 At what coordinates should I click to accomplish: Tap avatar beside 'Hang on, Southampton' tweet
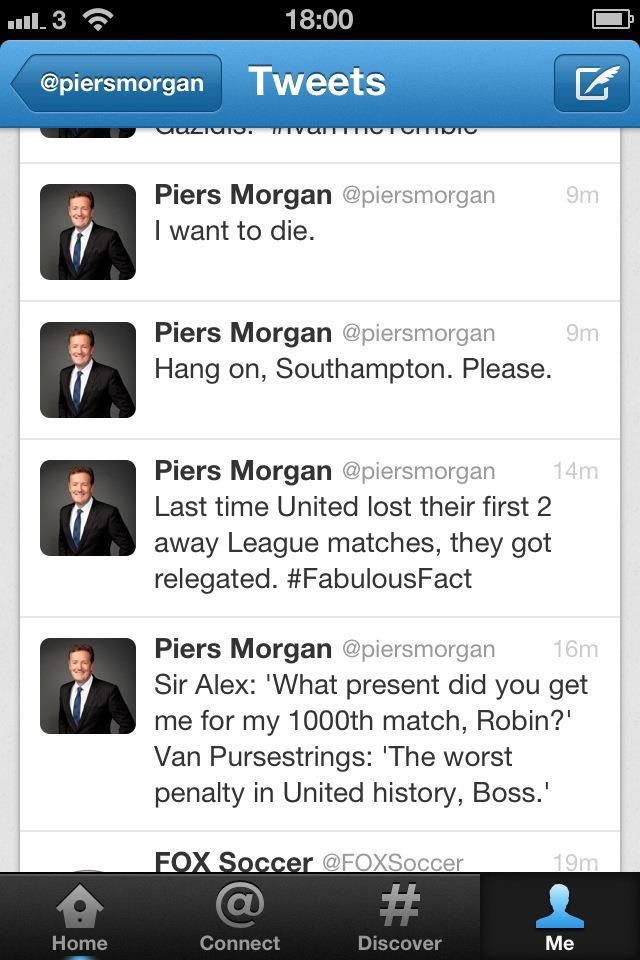click(x=88, y=370)
